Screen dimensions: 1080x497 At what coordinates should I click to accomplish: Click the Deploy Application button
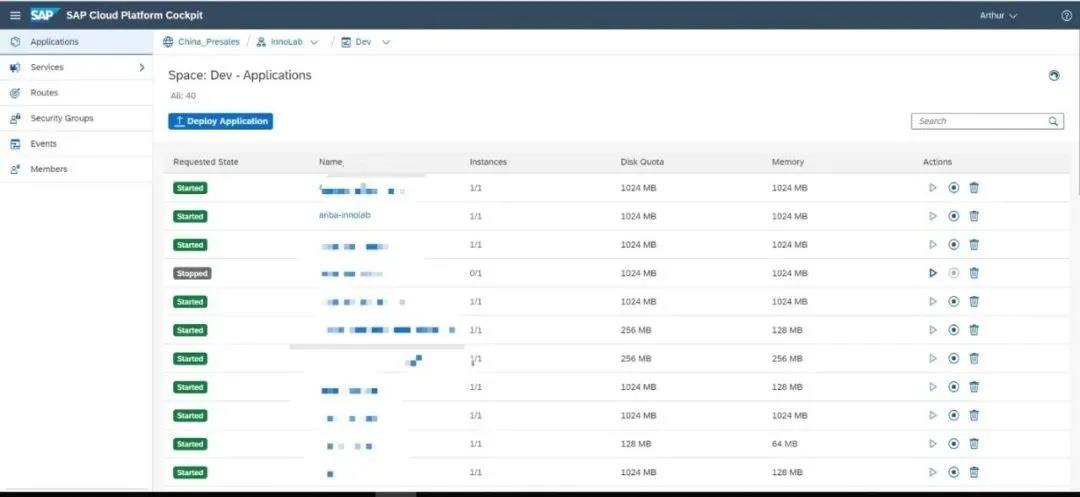tap(220, 121)
